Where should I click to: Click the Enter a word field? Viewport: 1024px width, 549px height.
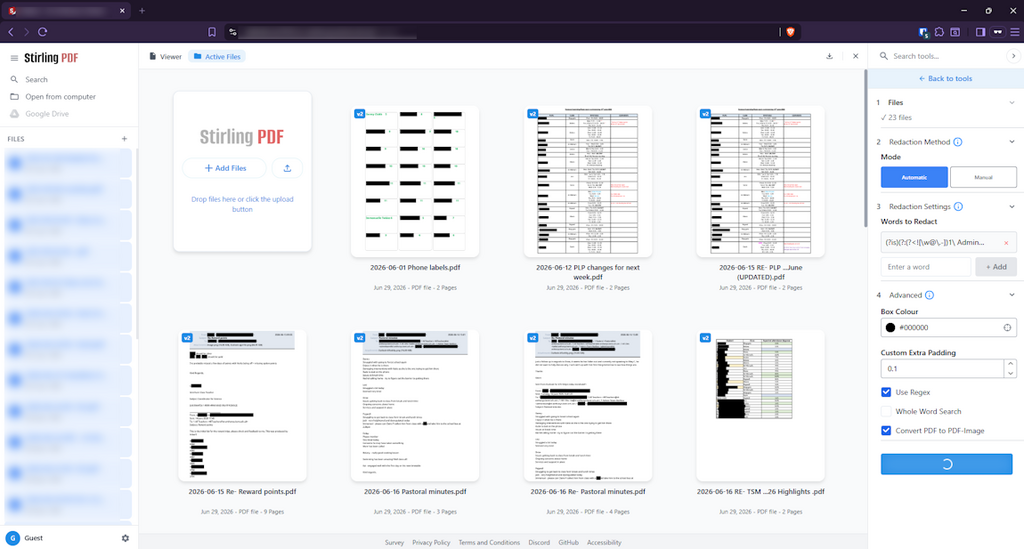pos(926,267)
